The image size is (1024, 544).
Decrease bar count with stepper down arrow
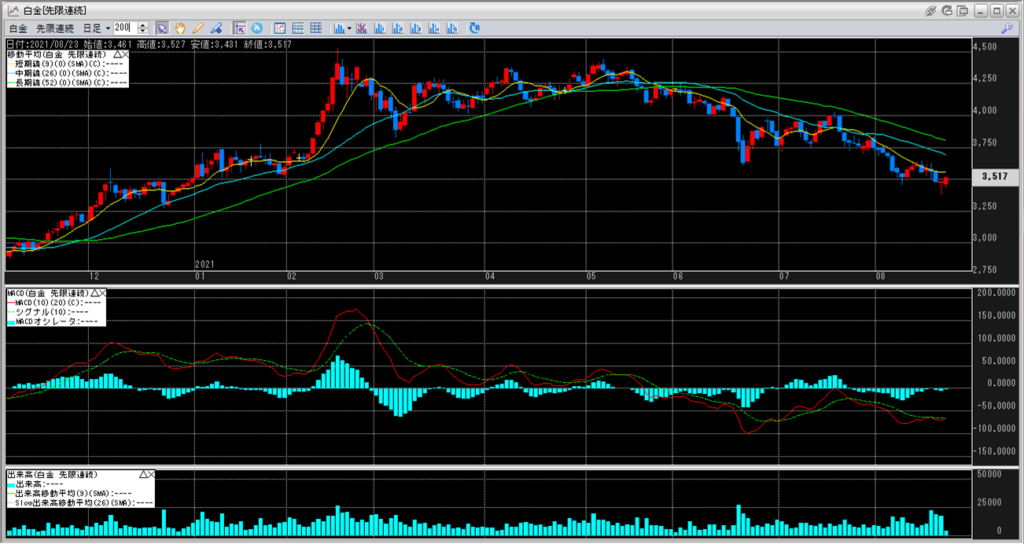click(x=144, y=31)
